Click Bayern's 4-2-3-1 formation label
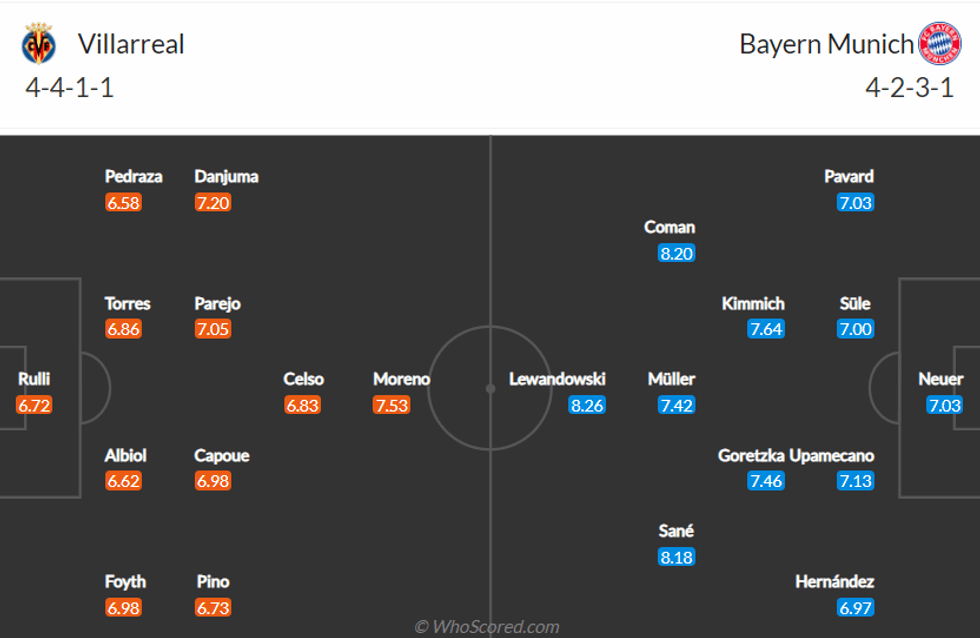The image size is (980, 638). (910, 88)
